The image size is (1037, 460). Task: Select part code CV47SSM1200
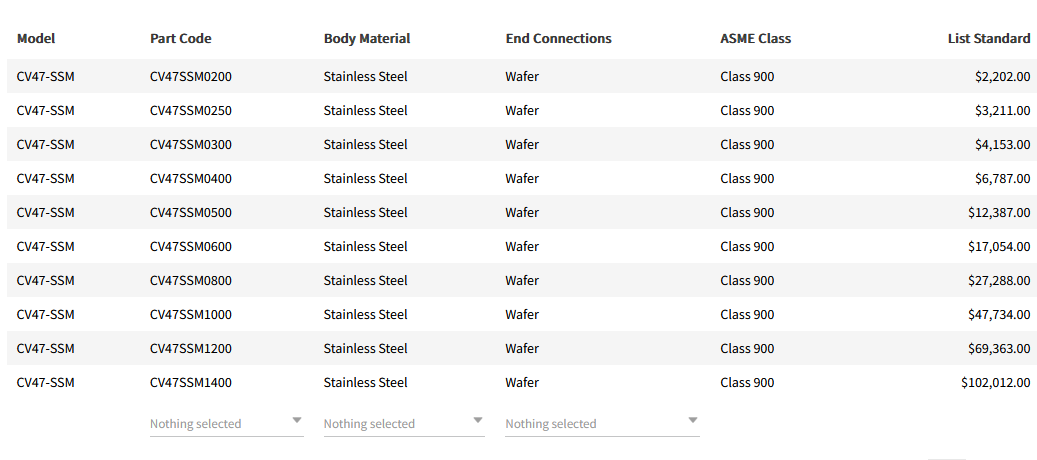pos(191,349)
